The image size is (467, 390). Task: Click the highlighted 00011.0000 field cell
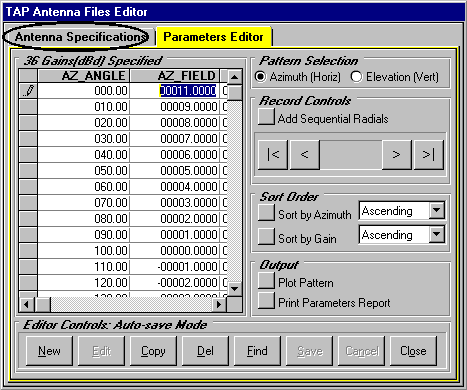click(x=175, y=91)
